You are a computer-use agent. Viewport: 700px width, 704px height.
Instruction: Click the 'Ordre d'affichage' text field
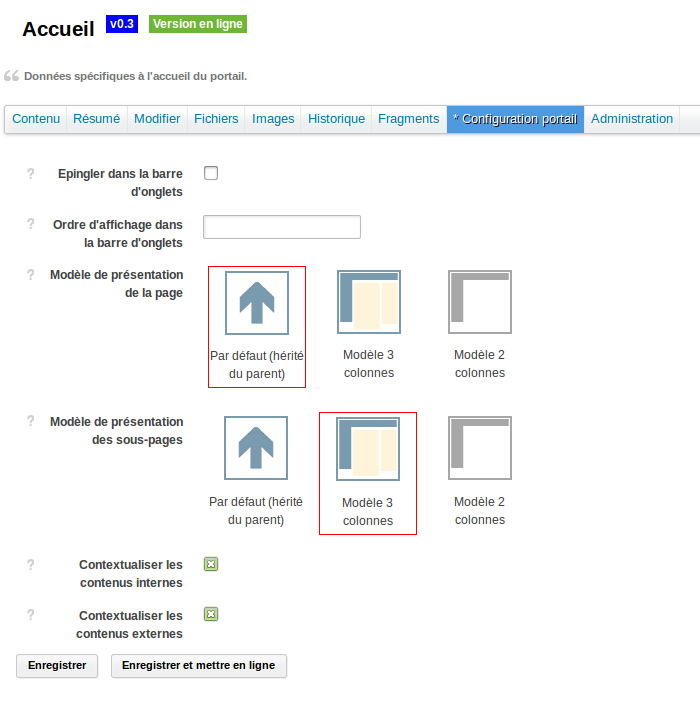click(282, 227)
